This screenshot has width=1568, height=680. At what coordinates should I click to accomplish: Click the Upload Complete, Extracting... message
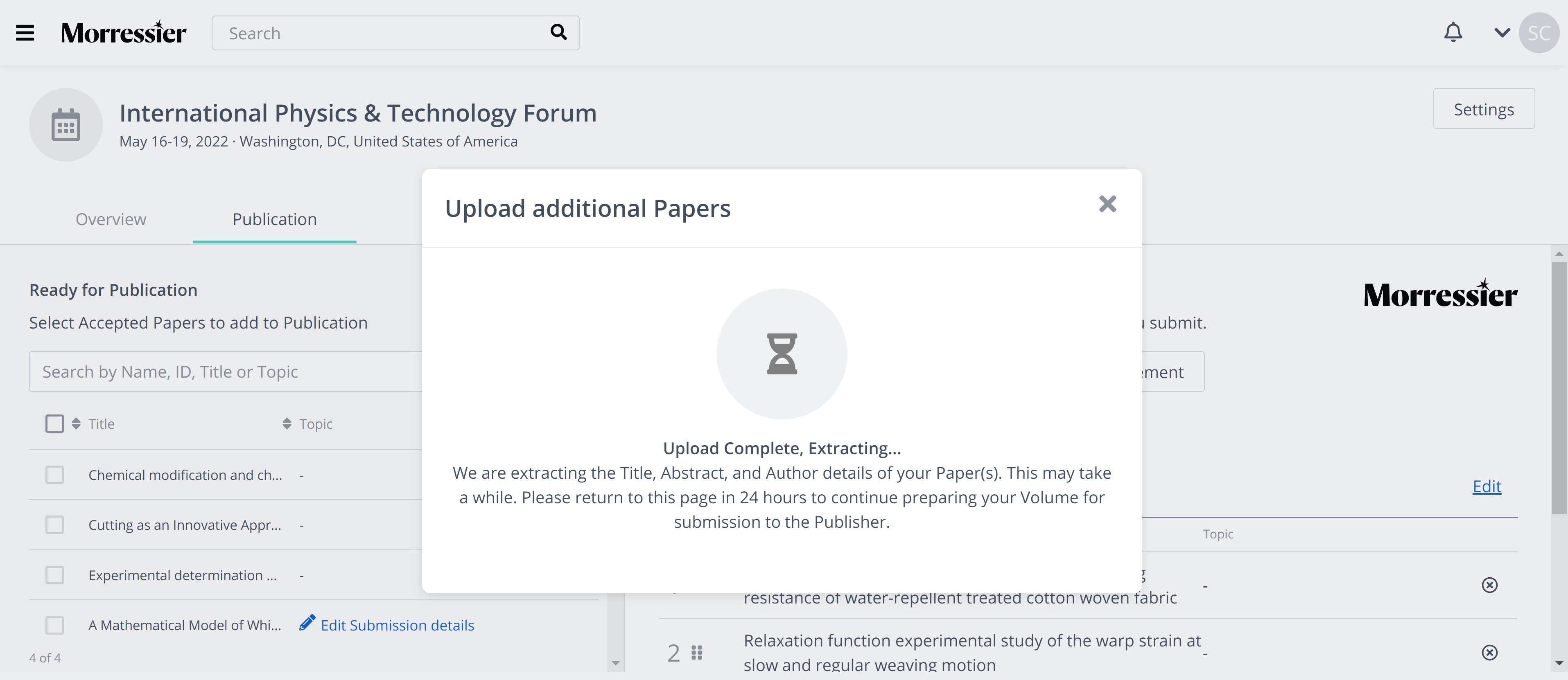click(x=782, y=448)
